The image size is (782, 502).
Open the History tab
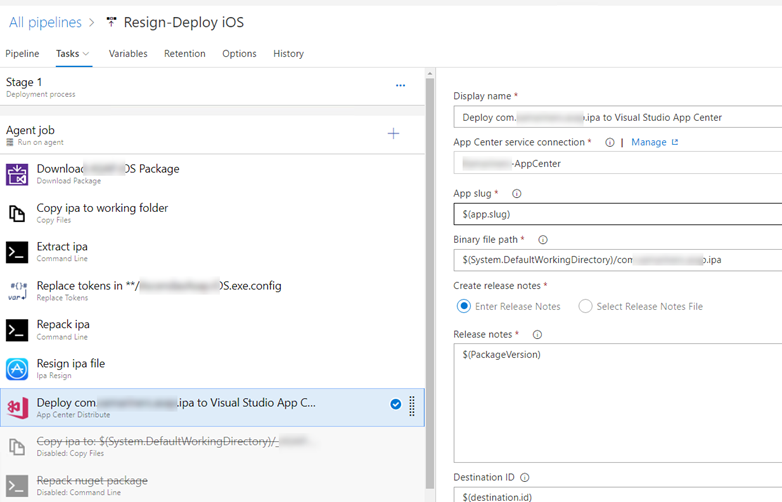coord(288,53)
